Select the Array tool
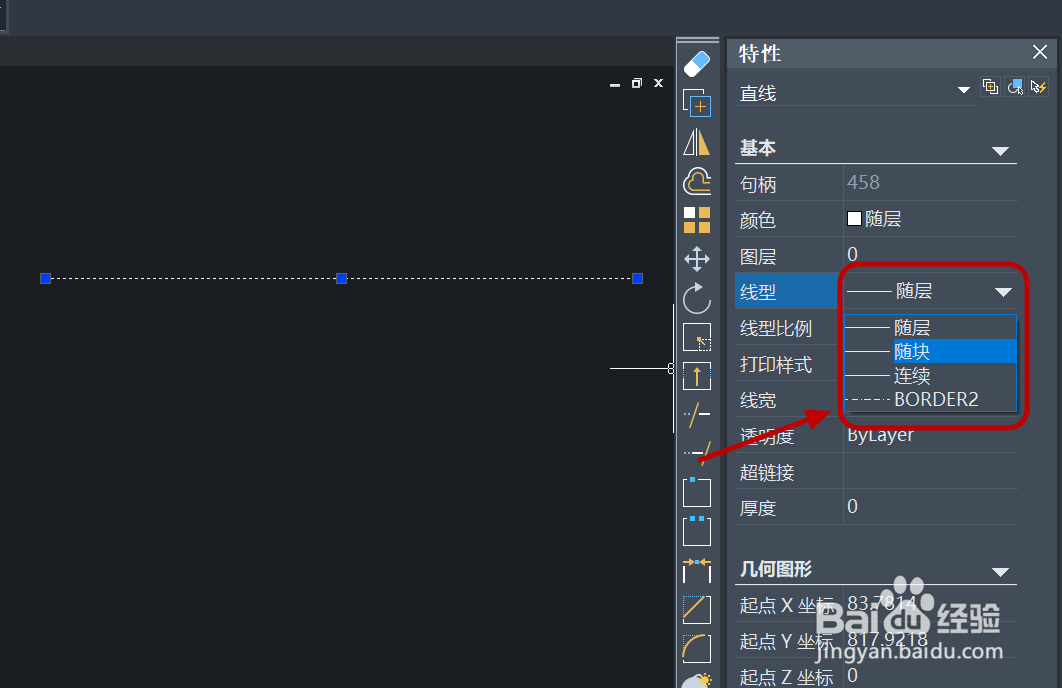The height and width of the screenshot is (688, 1062). pos(697,220)
